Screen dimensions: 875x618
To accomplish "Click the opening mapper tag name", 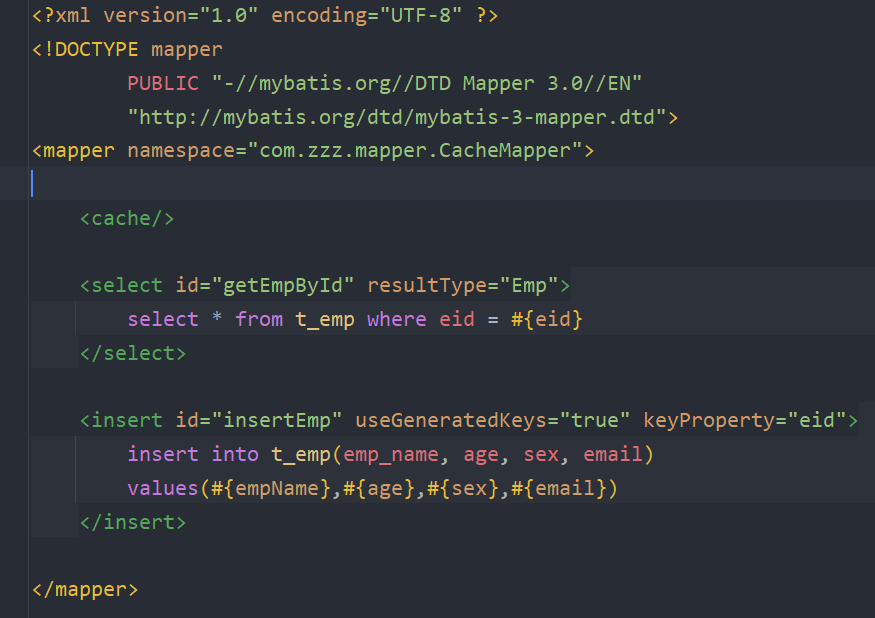I will 79,151.
